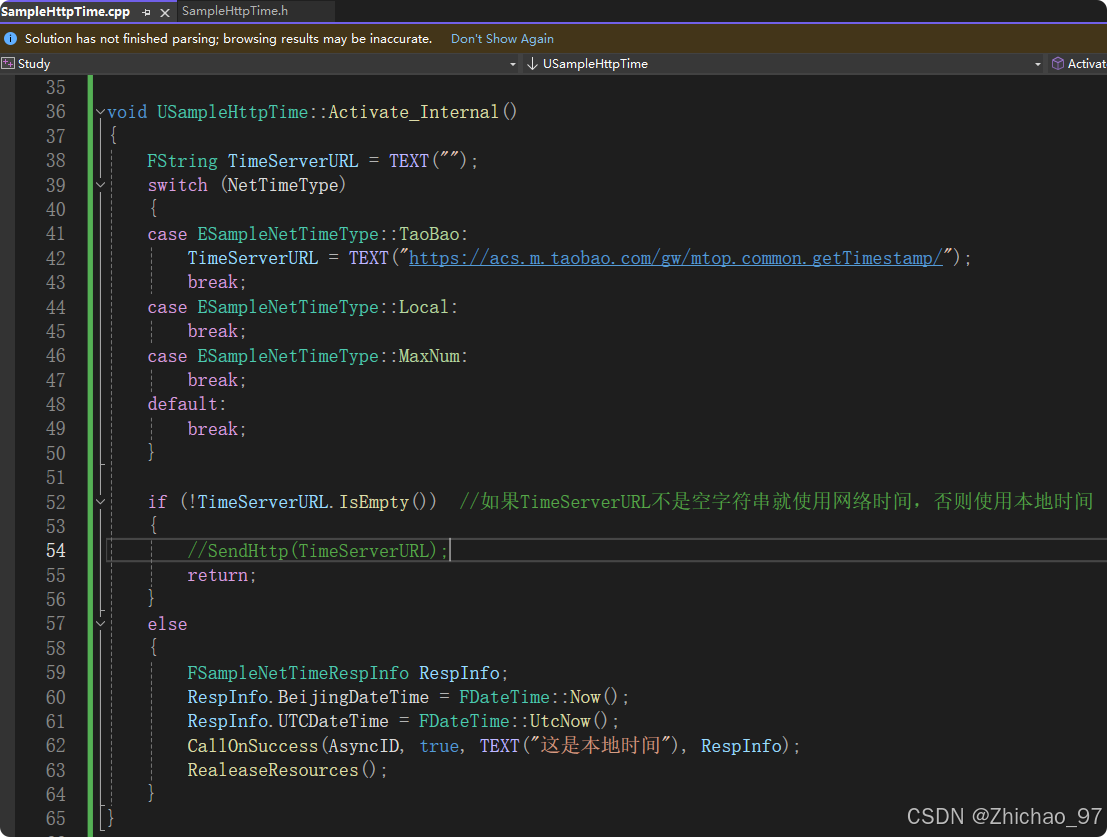The height and width of the screenshot is (837, 1107).
Task: Click the true argument on line 62
Action: point(439,746)
